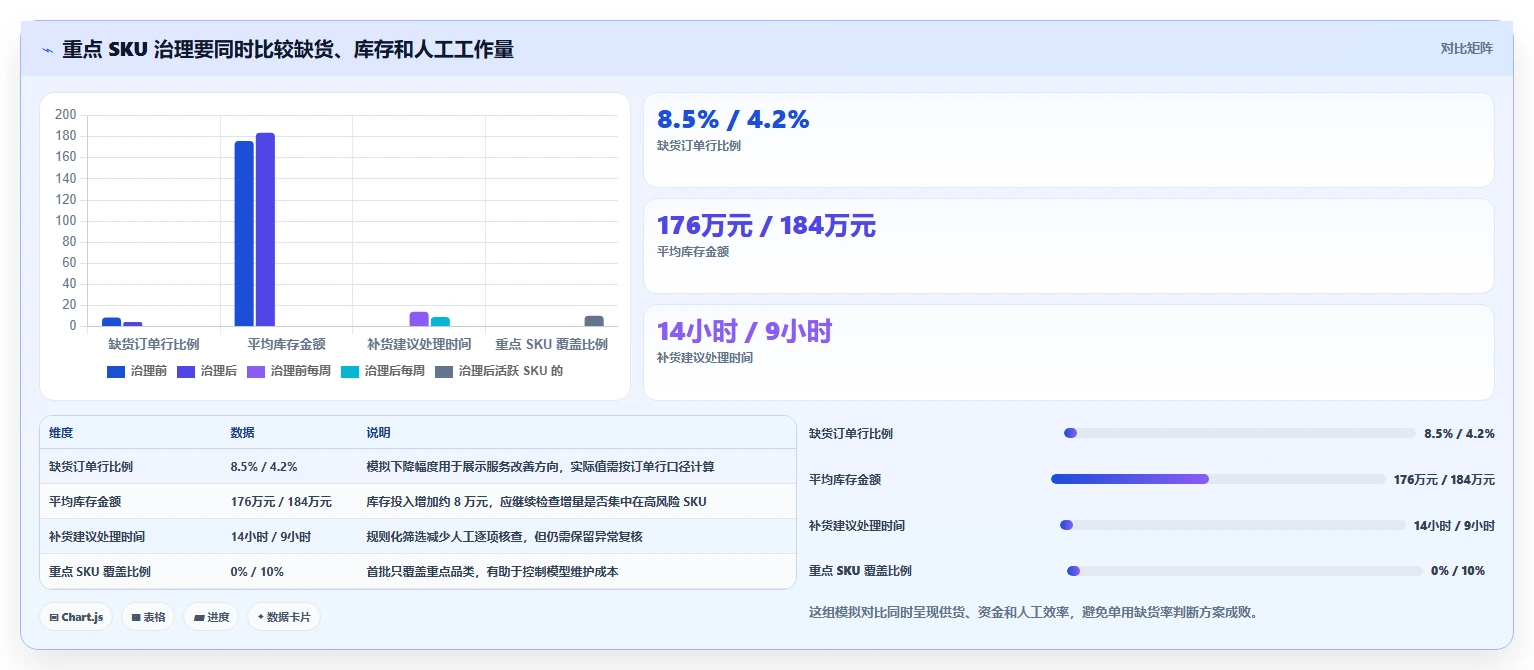Click 库存投入增加约 8 万元 description cell

click(x=536, y=501)
